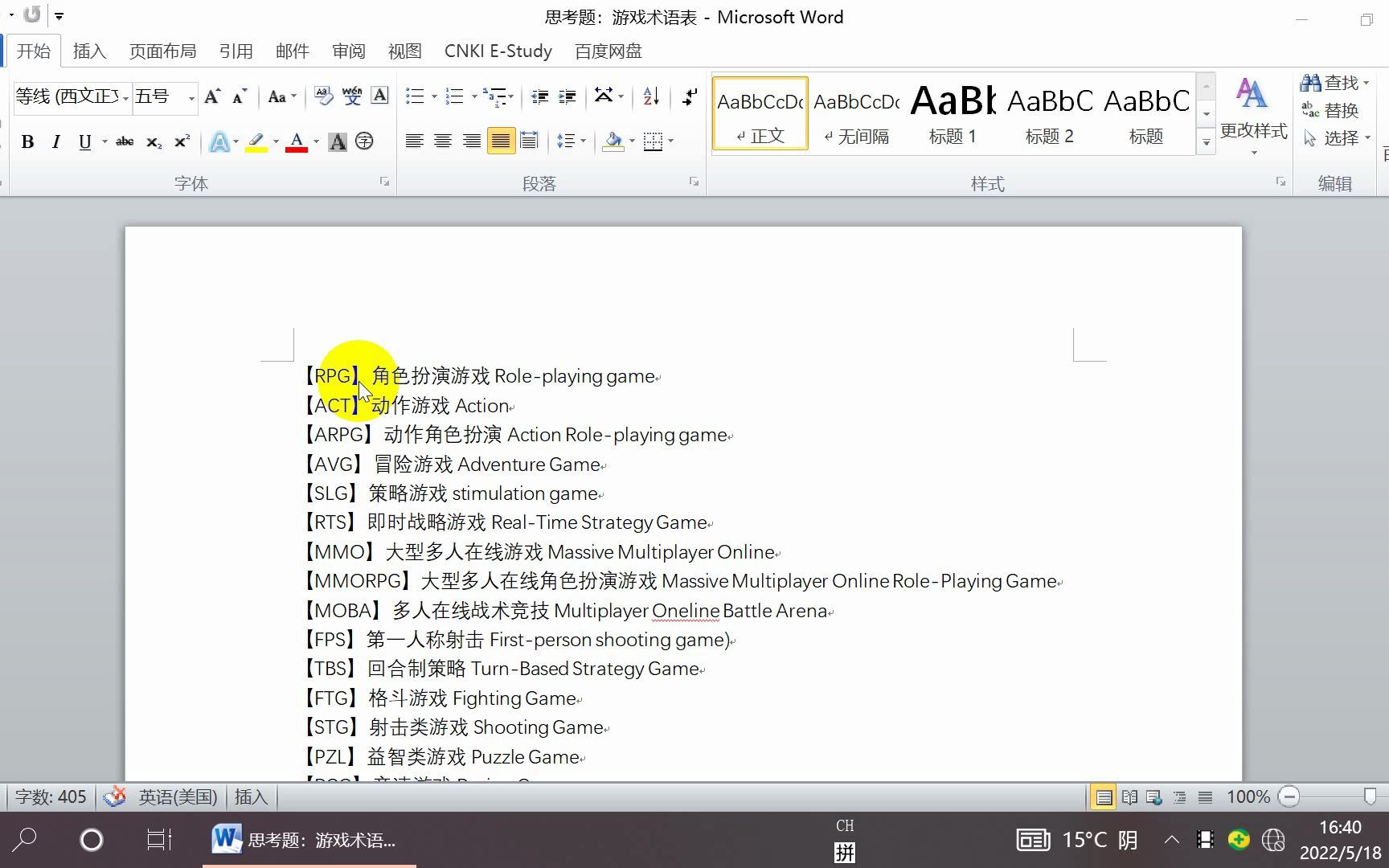Click the 英语(美国) language indicator
This screenshot has height=868, width=1389.
click(178, 796)
